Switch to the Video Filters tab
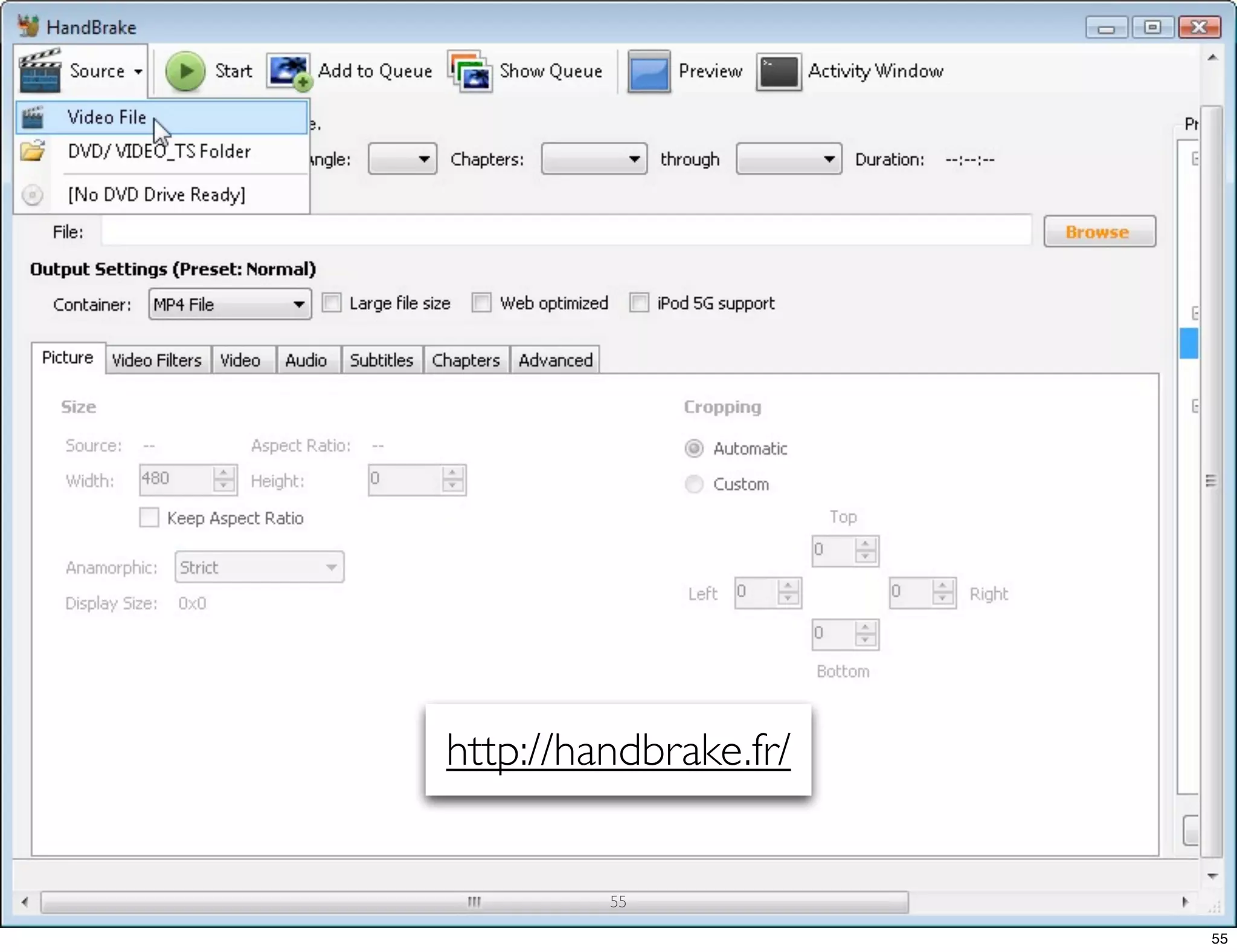 coord(157,361)
